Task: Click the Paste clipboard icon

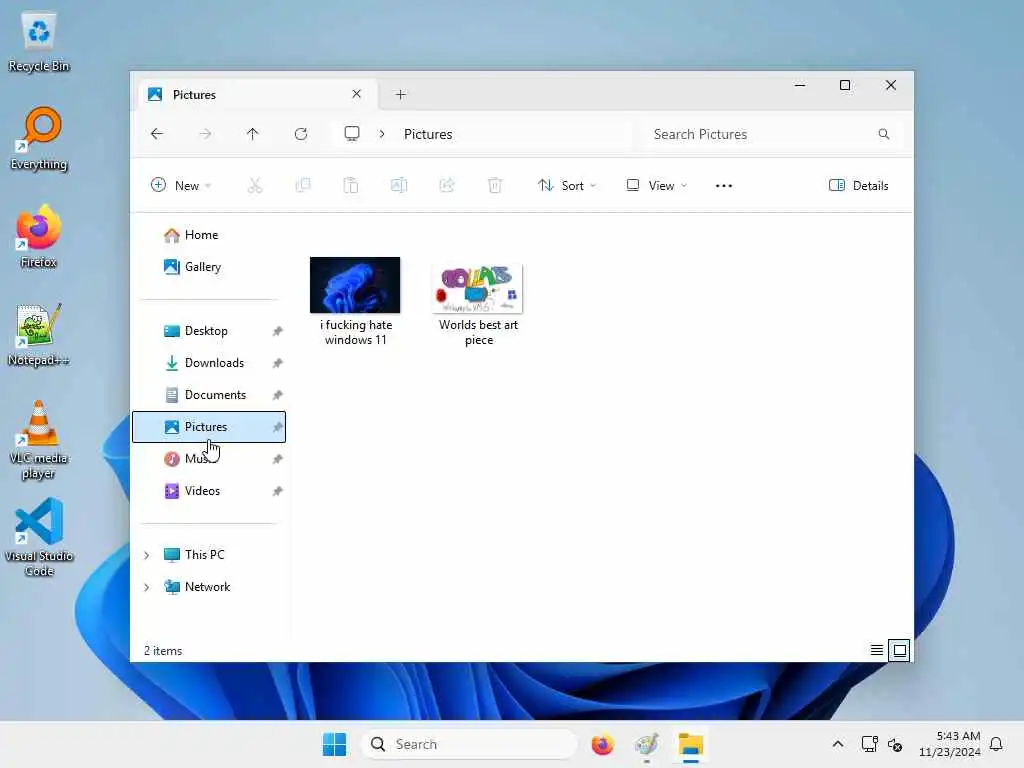Action: (x=351, y=185)
